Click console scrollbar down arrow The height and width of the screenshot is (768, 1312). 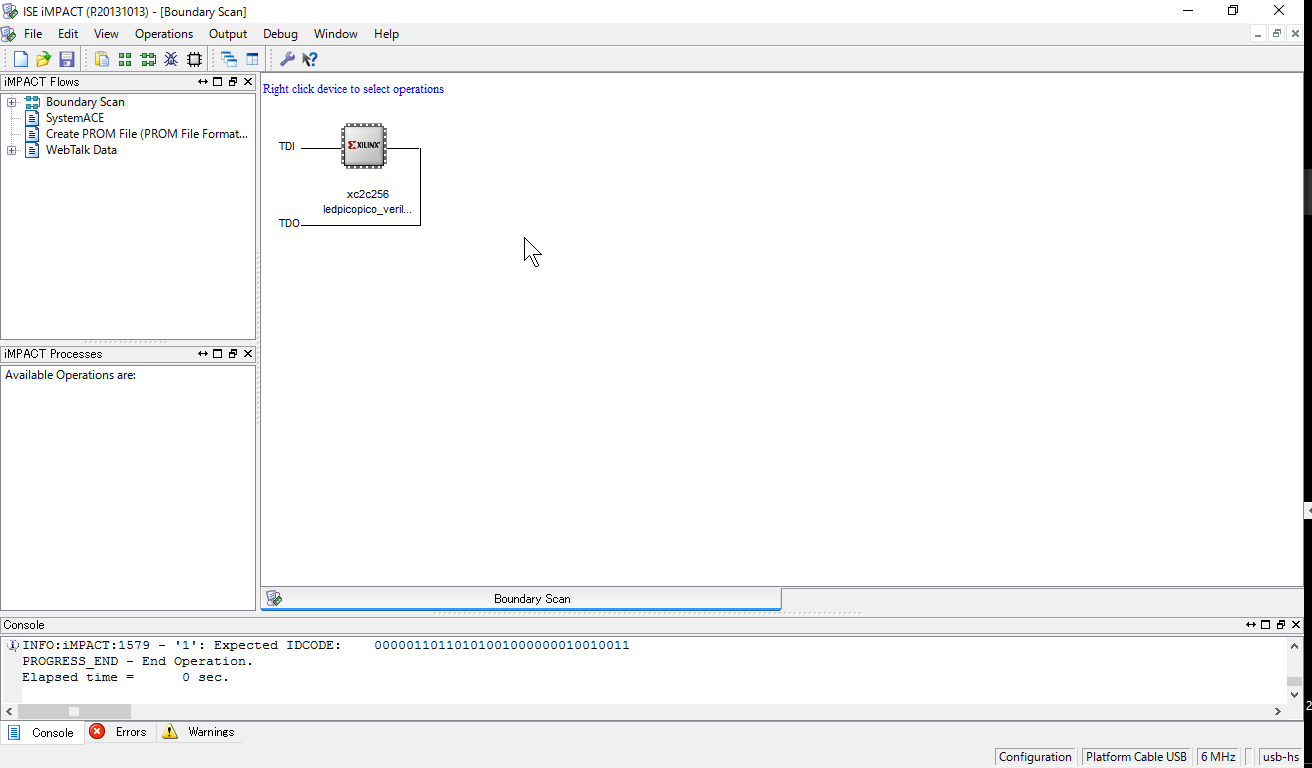click(x=1294, y=695)
